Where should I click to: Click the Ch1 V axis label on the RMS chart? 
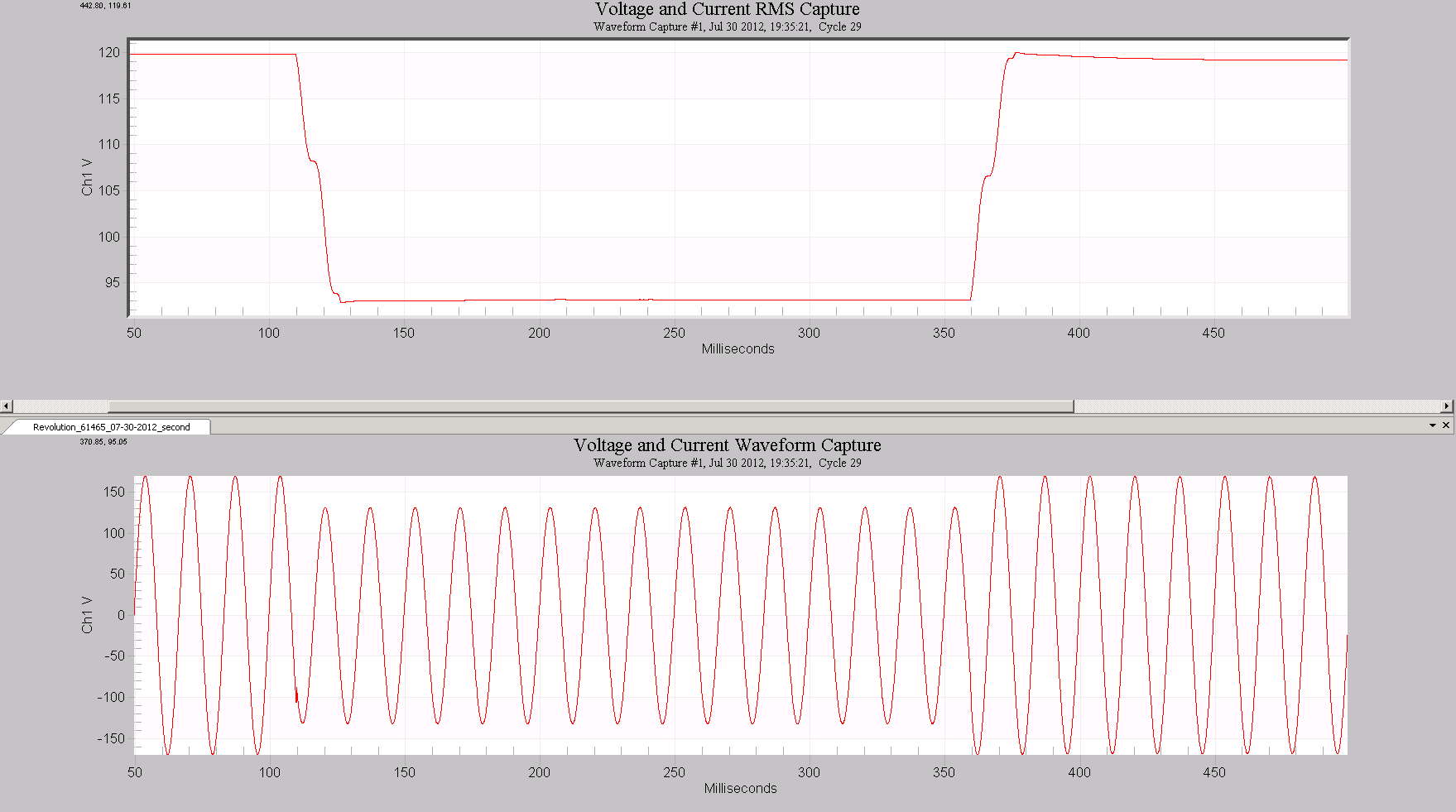89,176
